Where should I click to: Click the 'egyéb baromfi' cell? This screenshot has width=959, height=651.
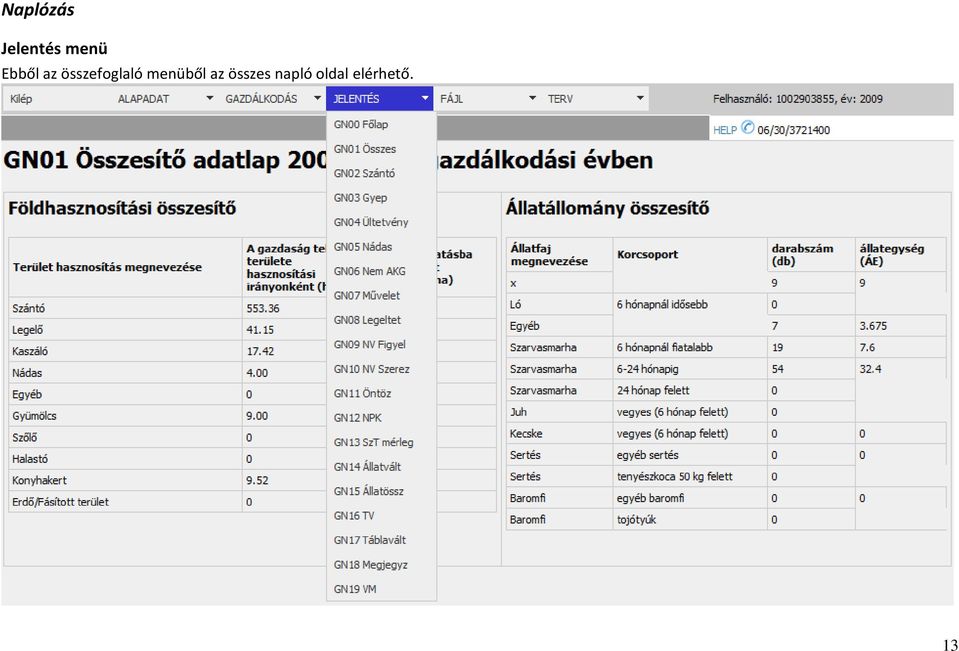[x=651, y=498]
